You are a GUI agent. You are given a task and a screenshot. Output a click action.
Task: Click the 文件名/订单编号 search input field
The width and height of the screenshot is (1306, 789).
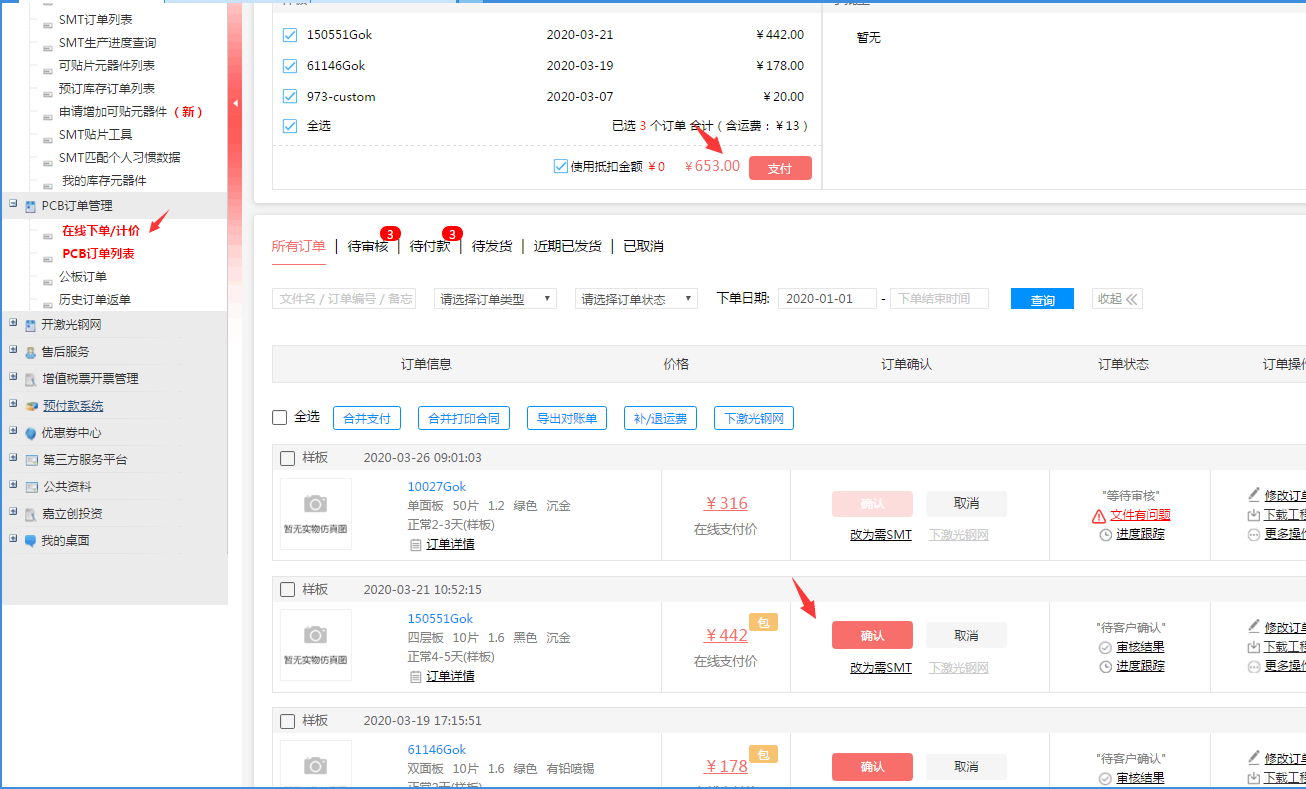pyautogui.click(x=344, y=299)
